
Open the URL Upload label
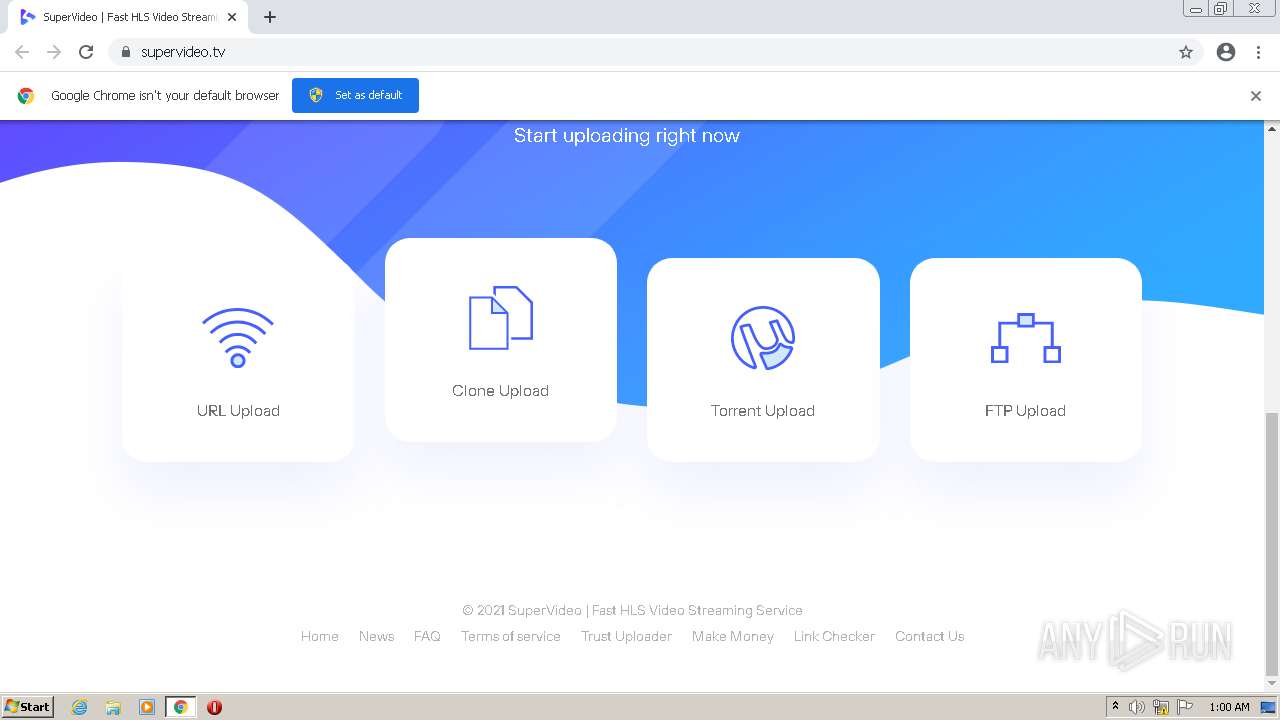[238, 411]
